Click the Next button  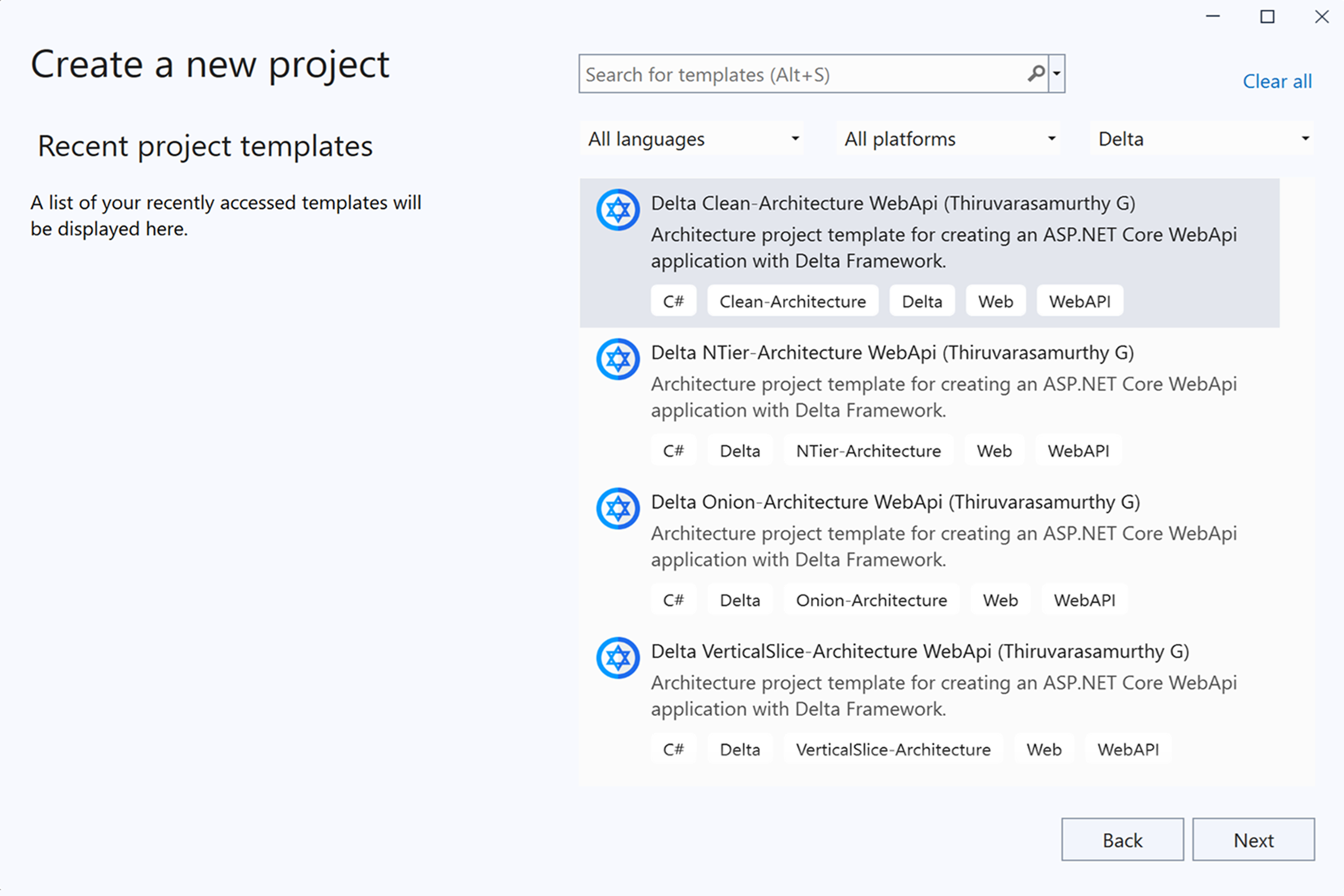coord(1254,840)
